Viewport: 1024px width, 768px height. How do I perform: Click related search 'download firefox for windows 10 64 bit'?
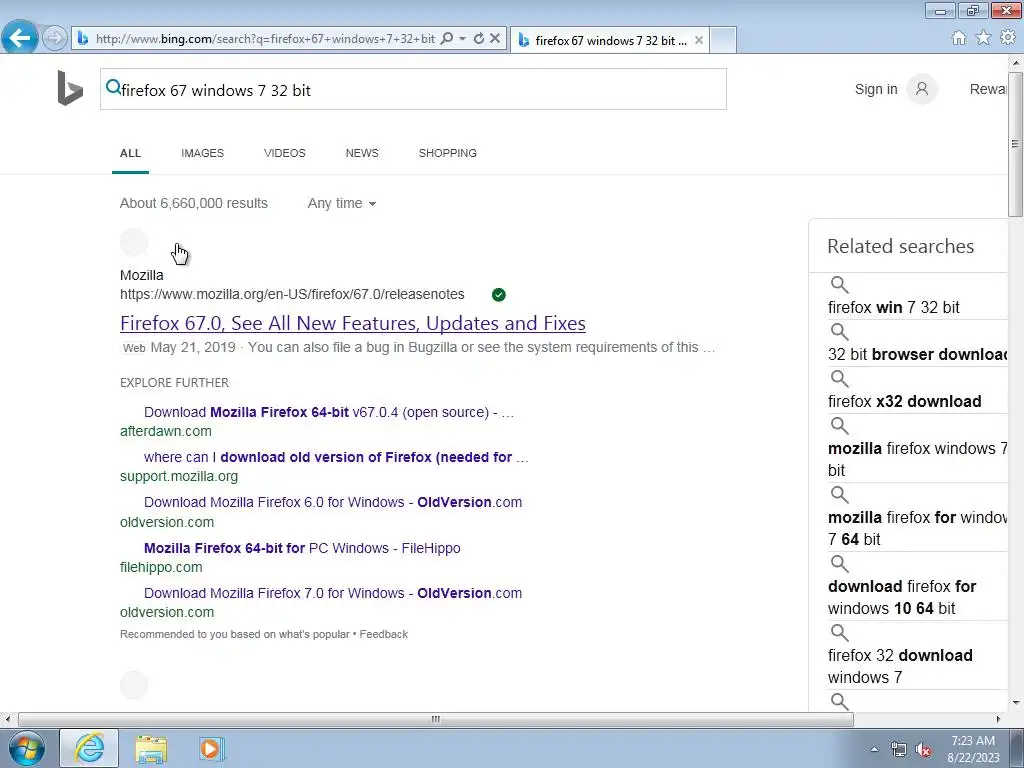[x=902, y=597]
